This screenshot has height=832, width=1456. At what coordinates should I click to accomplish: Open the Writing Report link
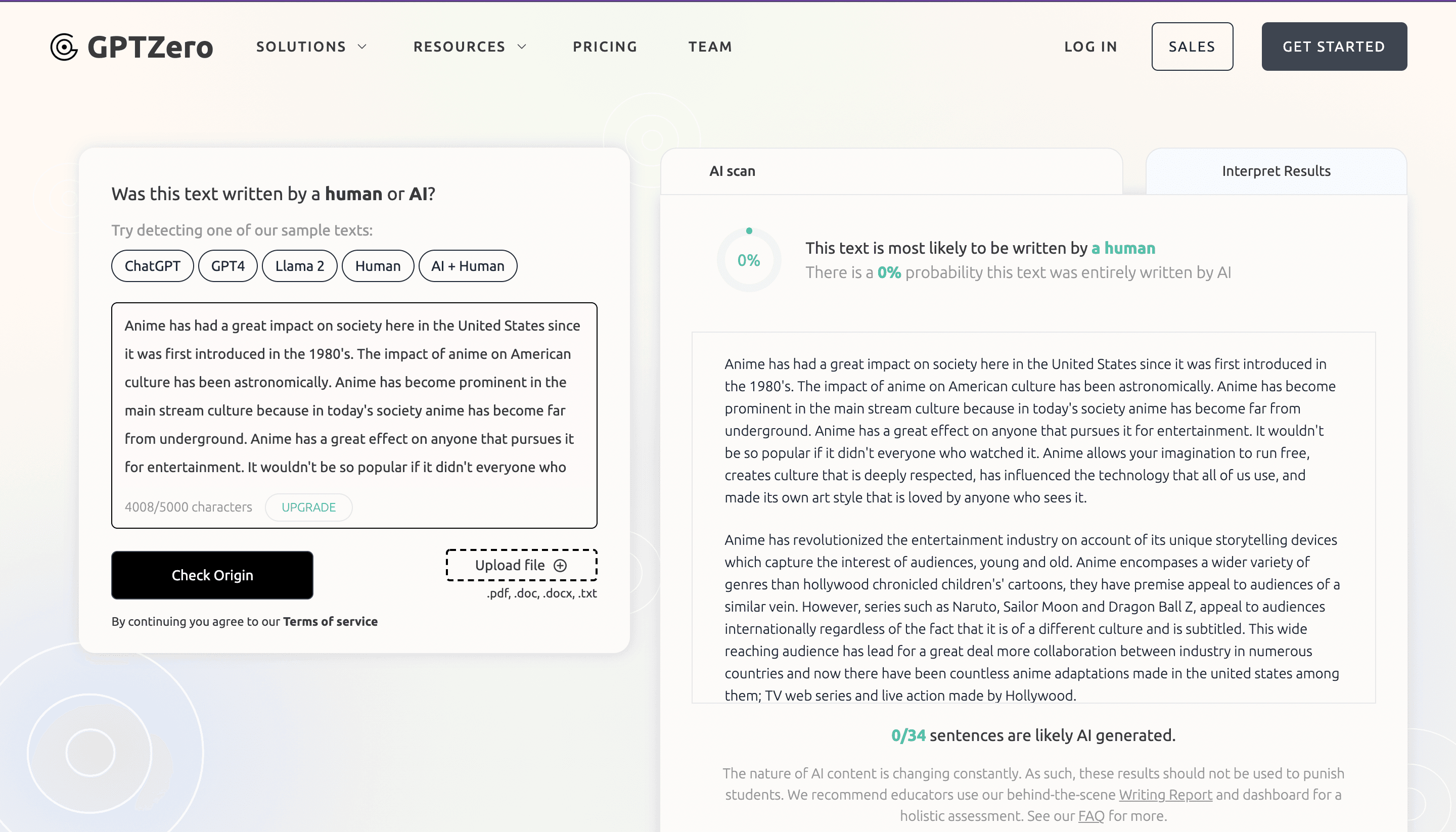tap(1165, 794)
